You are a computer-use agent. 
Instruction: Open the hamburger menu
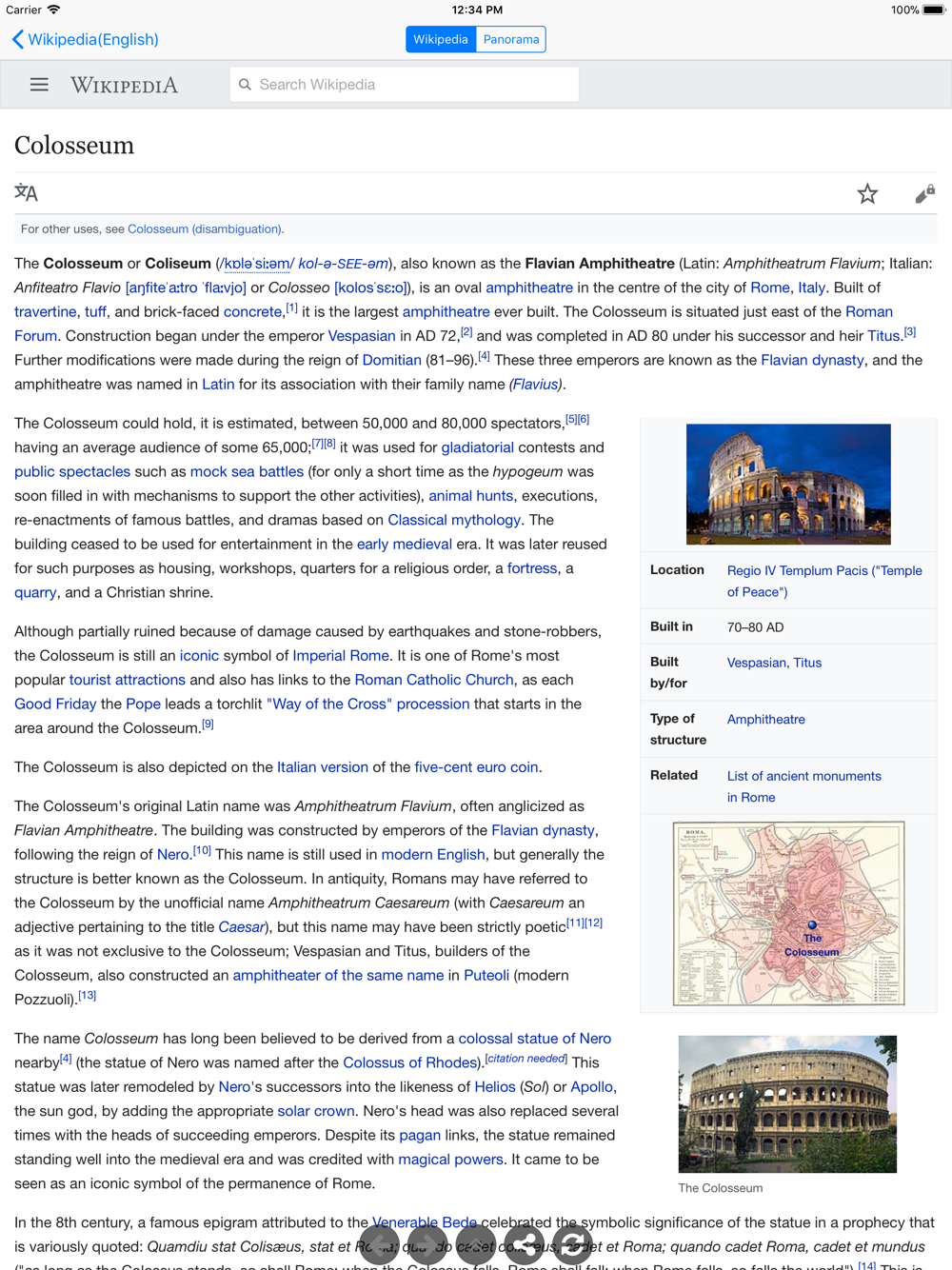point(39,85)
